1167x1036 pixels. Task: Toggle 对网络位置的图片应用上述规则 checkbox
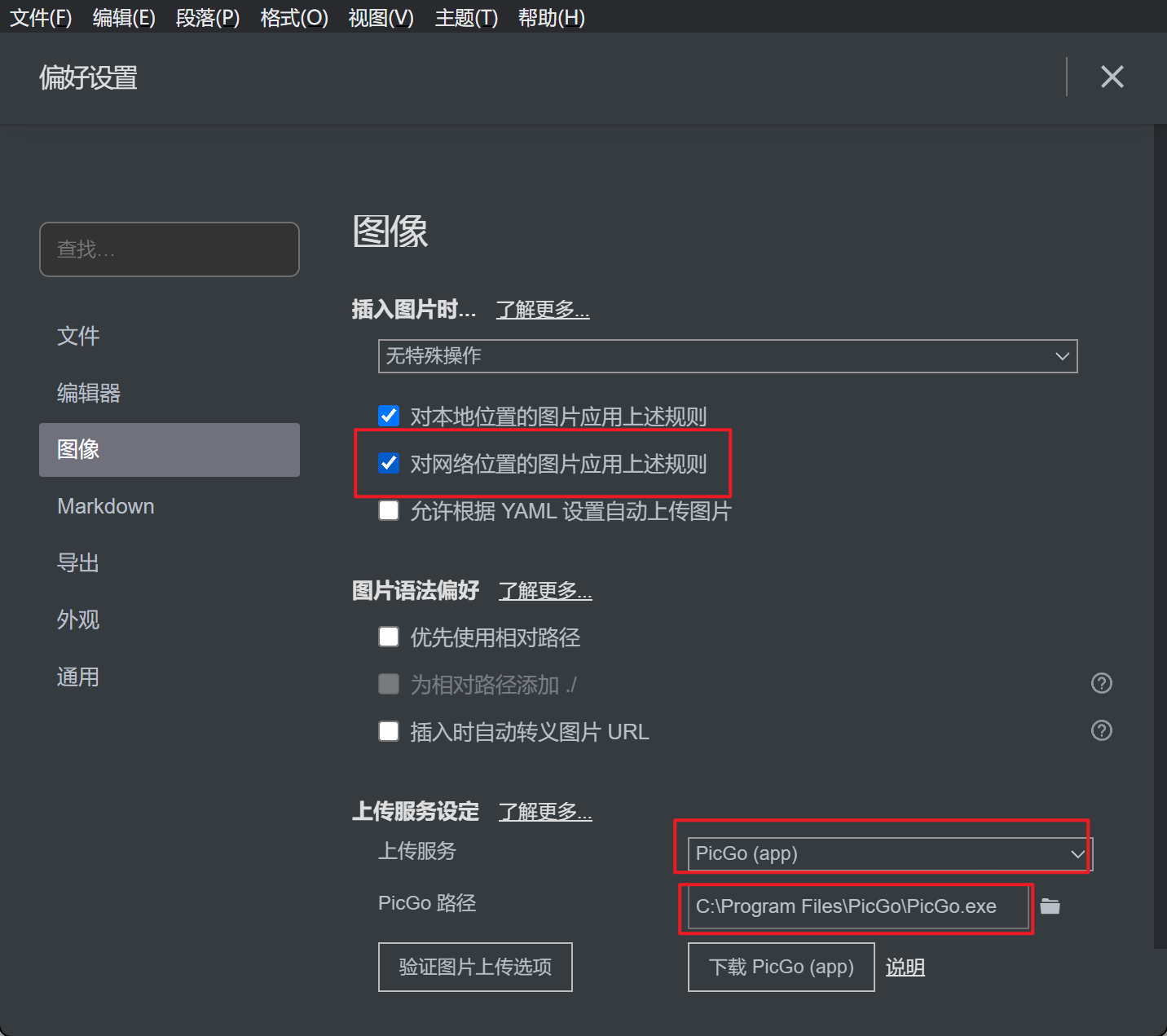tap(389, 463)
